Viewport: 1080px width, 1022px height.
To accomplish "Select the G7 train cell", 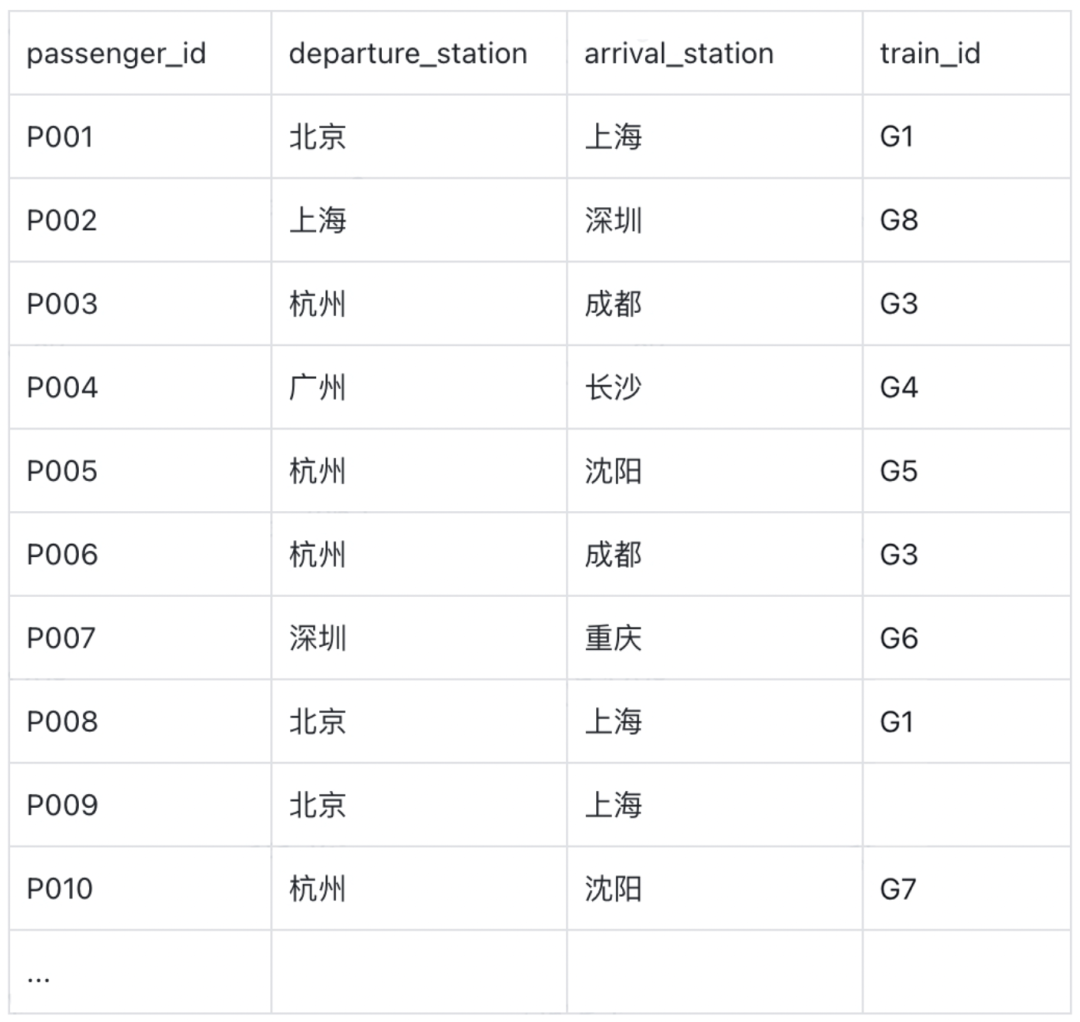I will point(898,889).
